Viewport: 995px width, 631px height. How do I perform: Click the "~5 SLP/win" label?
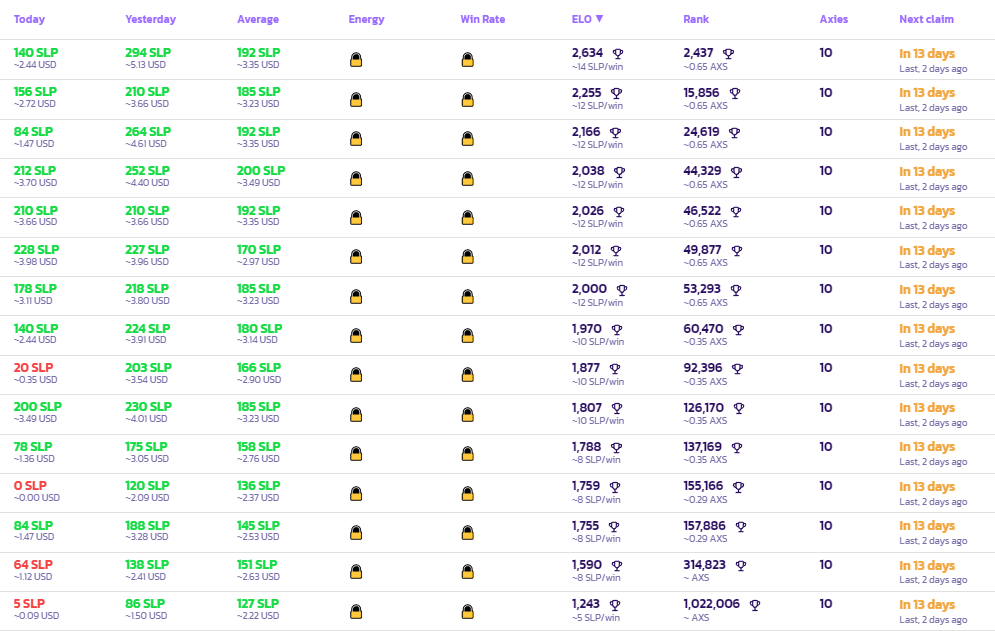coord(595,618)
